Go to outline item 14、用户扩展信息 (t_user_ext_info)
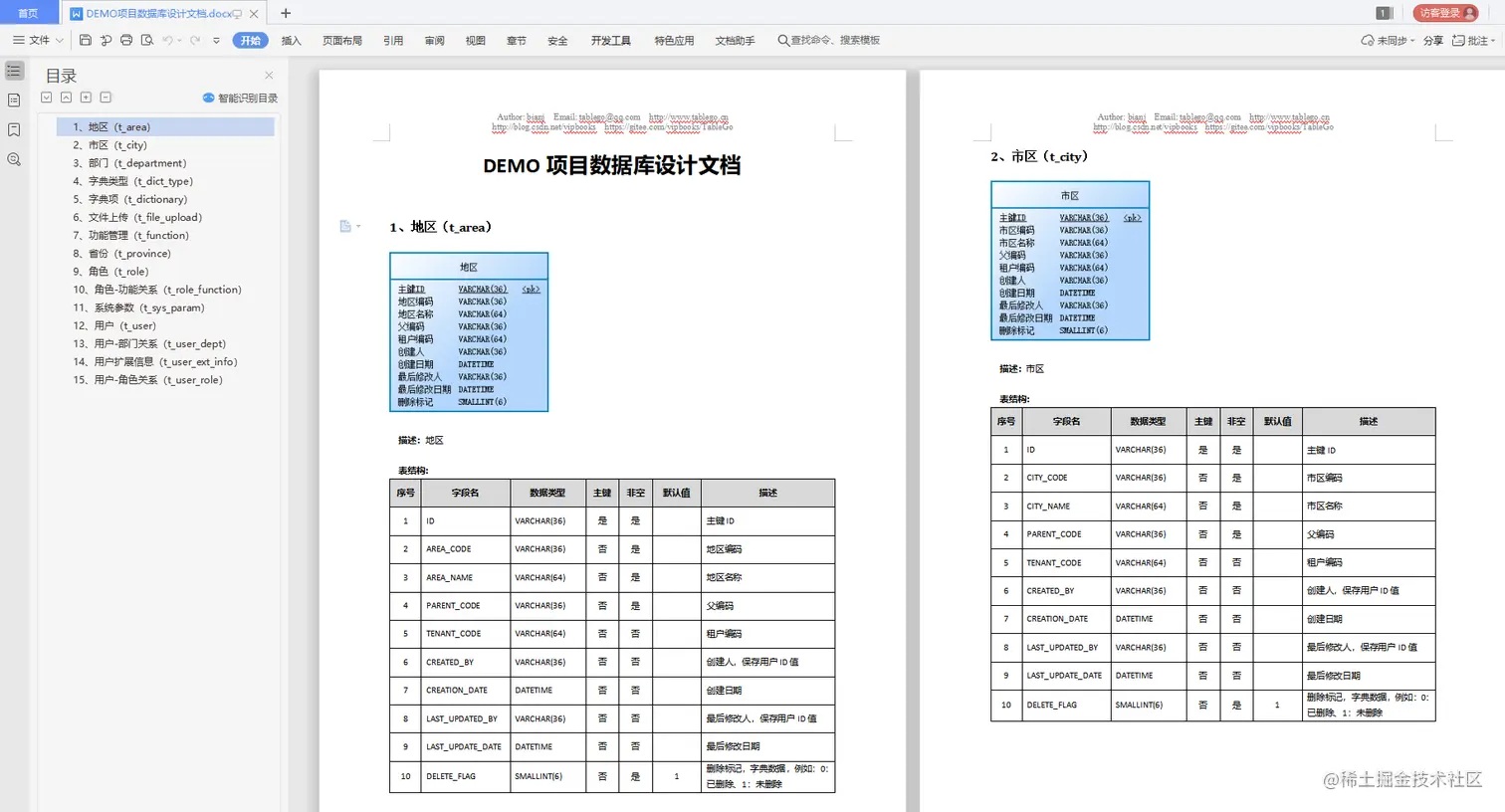This screenshot has height=812, width=1505. point(155,362)
